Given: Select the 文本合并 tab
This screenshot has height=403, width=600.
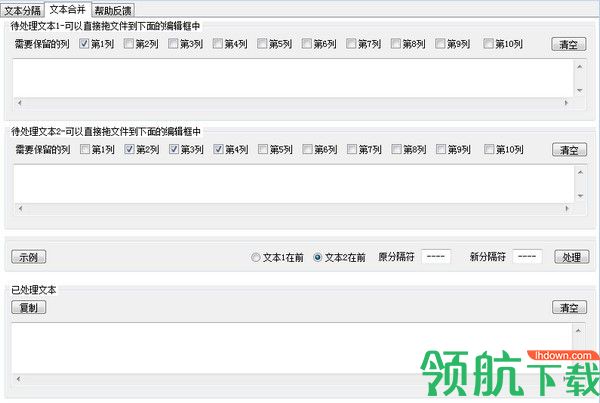Looking at the screenshot, I should click(x=68, y=9).
